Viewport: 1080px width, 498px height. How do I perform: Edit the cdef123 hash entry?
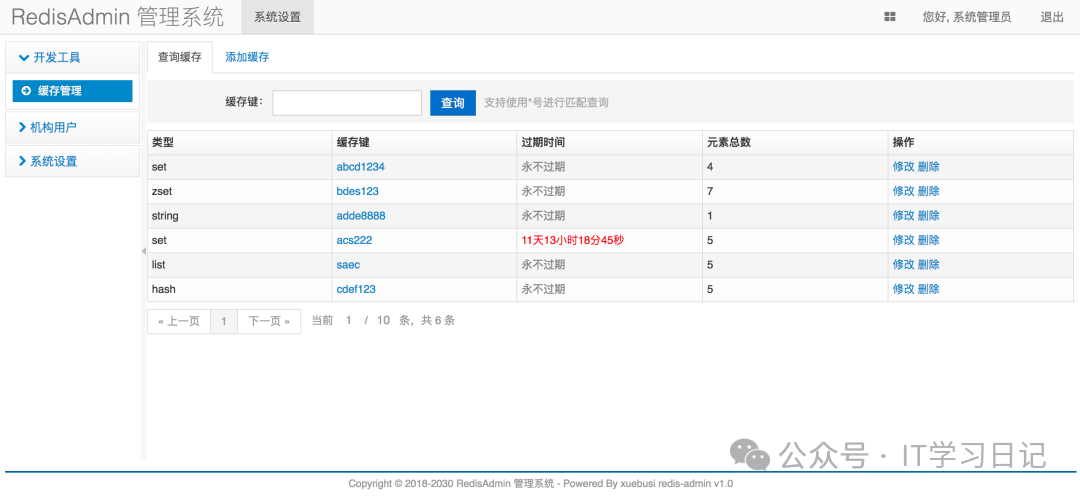pos(903,289)
